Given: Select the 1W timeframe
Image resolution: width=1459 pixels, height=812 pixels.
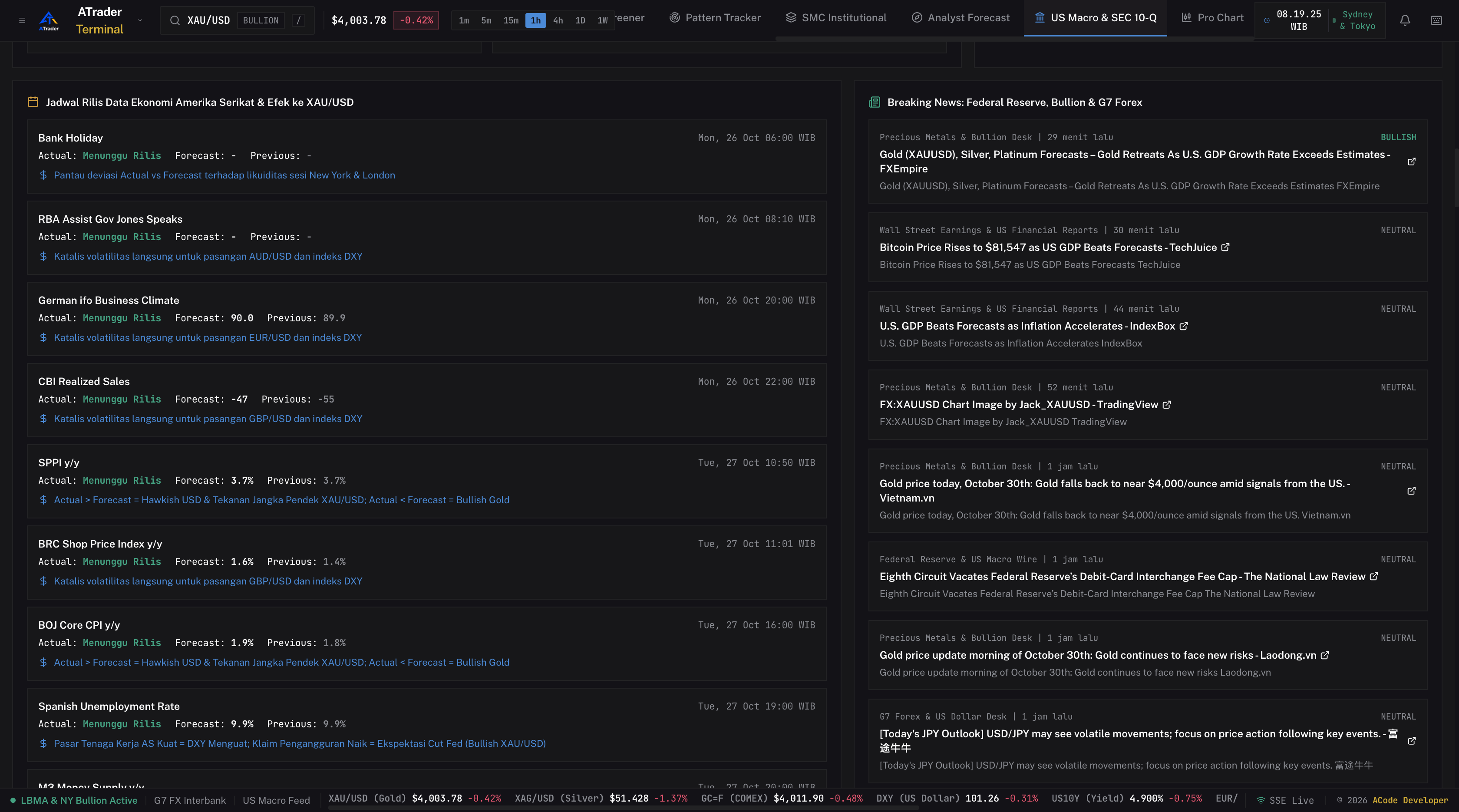Looking at the screenshot, I should (603, 20).
